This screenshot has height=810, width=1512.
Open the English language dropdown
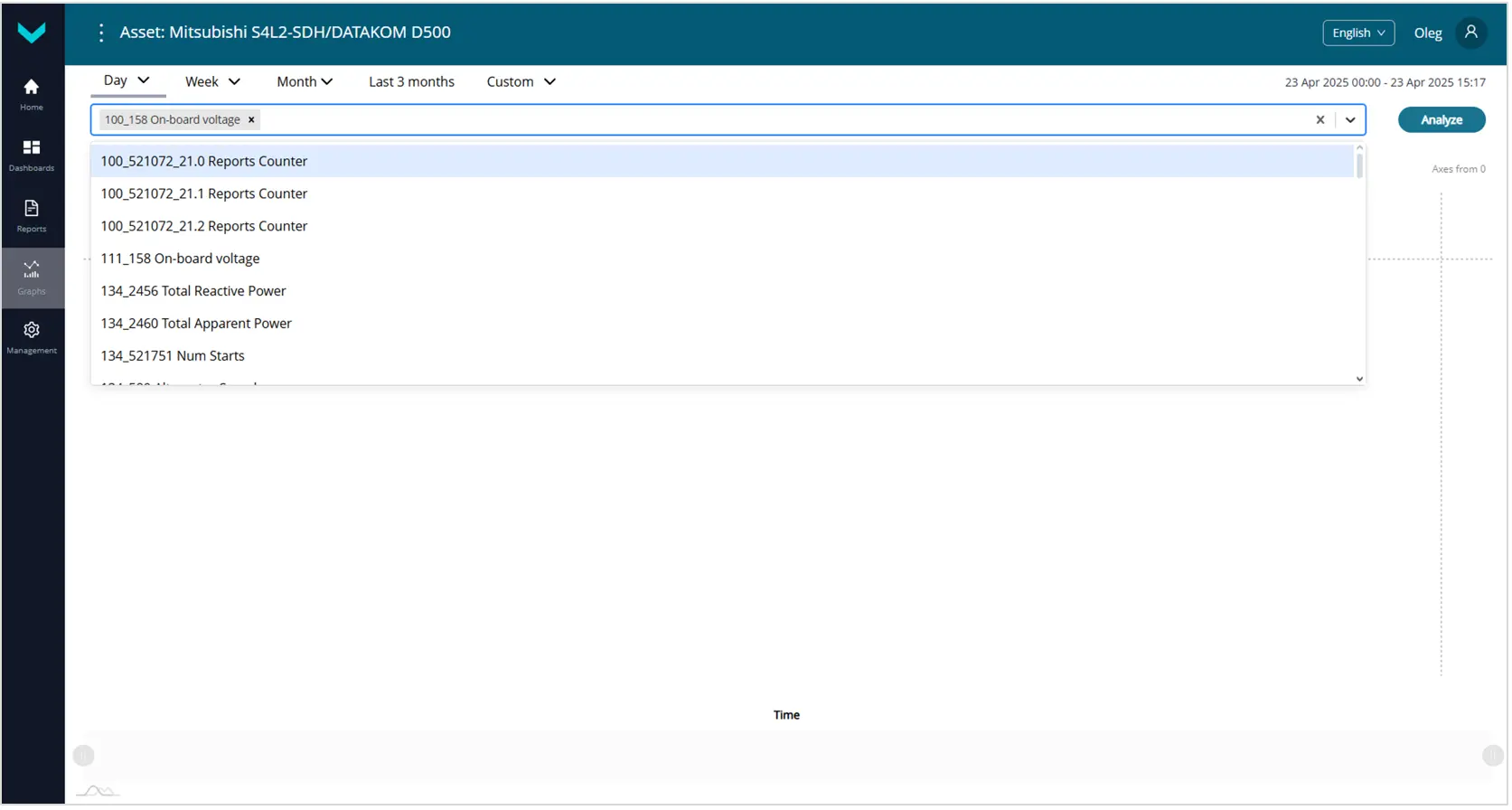(1357, 33)
